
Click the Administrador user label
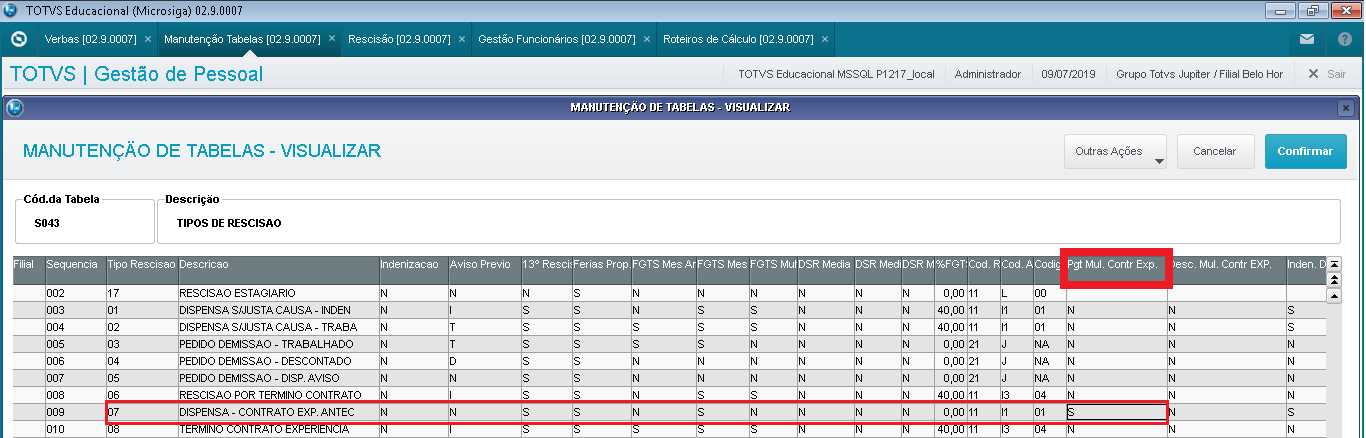click(988, 74)
